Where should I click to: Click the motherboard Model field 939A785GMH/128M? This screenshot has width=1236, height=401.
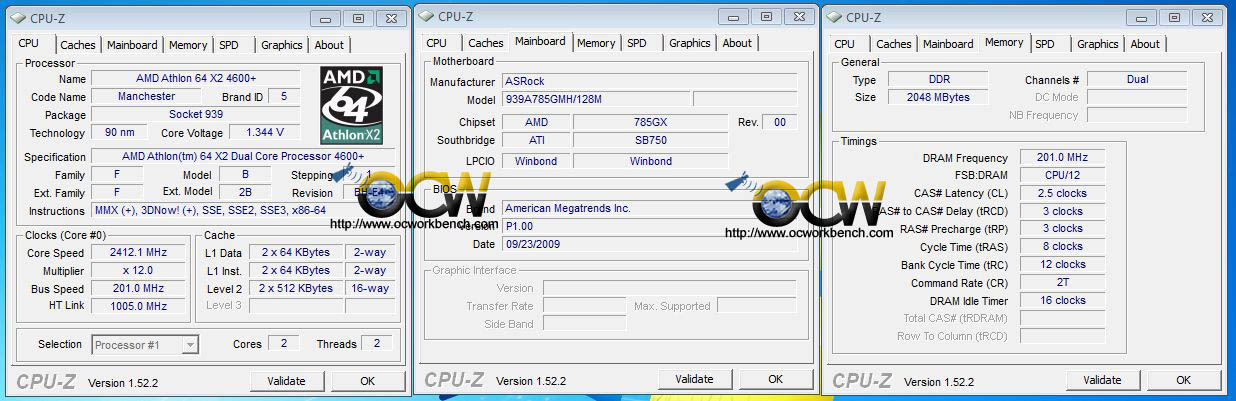click(x=596, y=100)
